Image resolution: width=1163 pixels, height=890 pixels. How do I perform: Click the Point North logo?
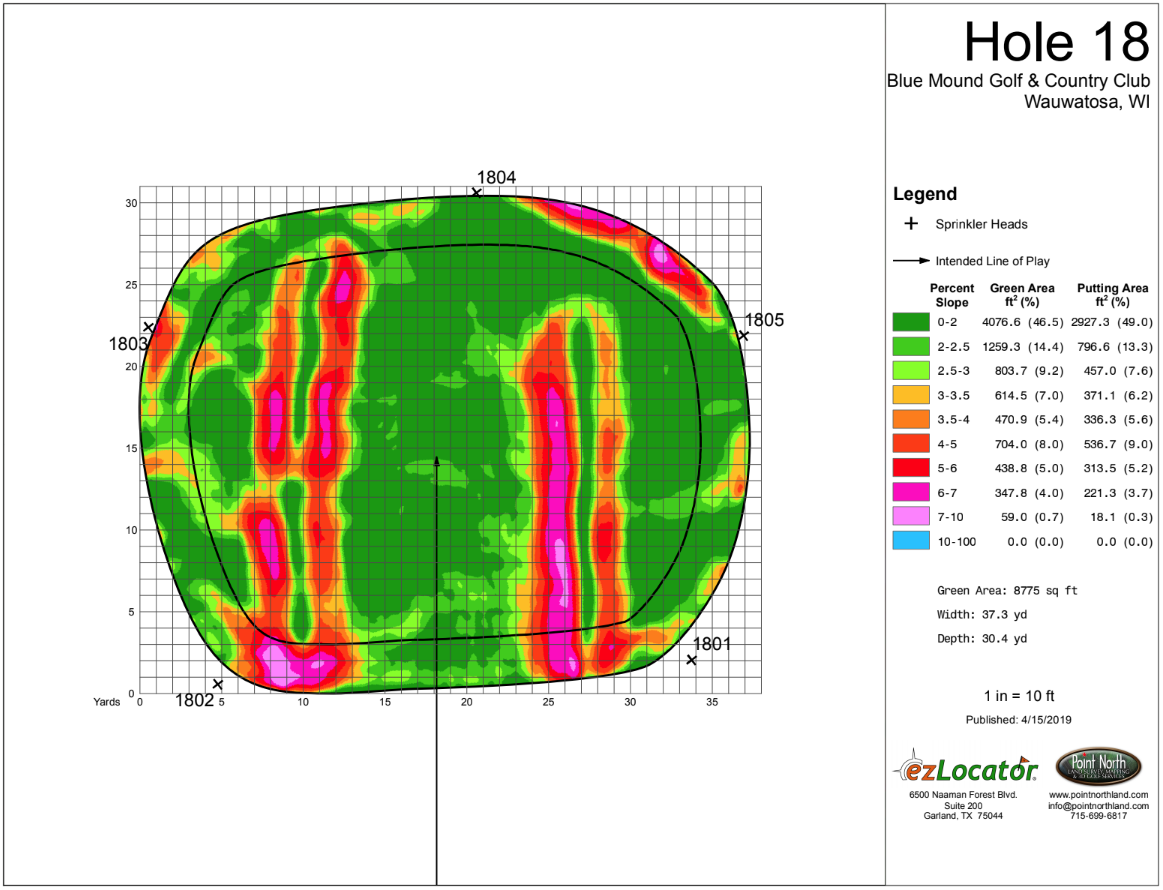pyautogui.click(x=1098, y=766)
